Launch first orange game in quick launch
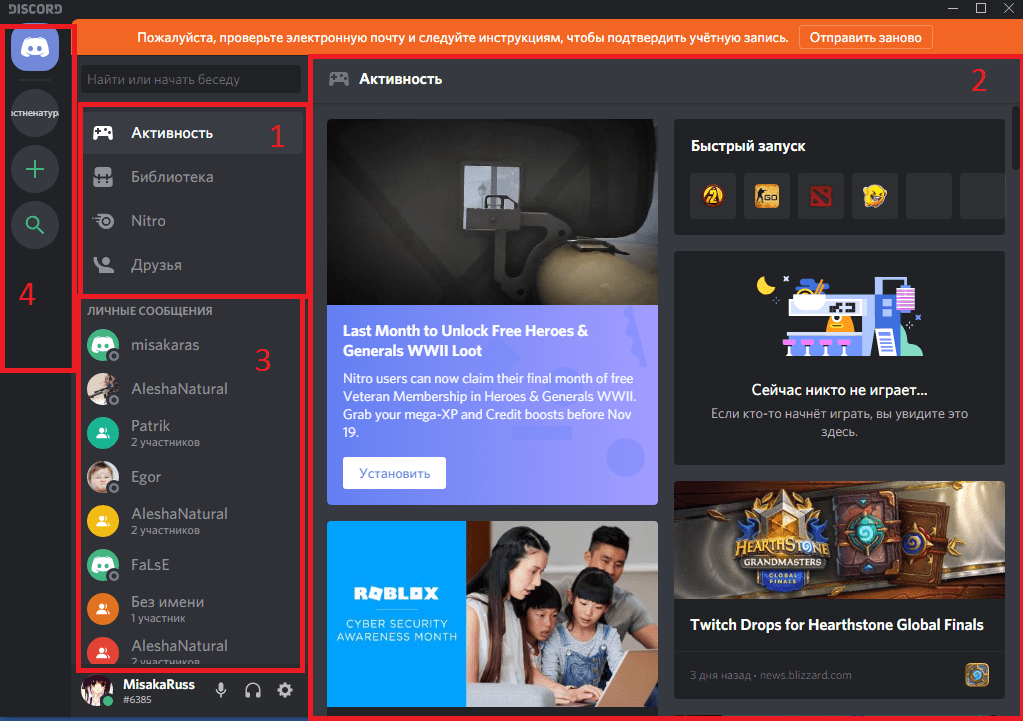This screenshot has width=1023, height=721. click(x=713, y=196)
